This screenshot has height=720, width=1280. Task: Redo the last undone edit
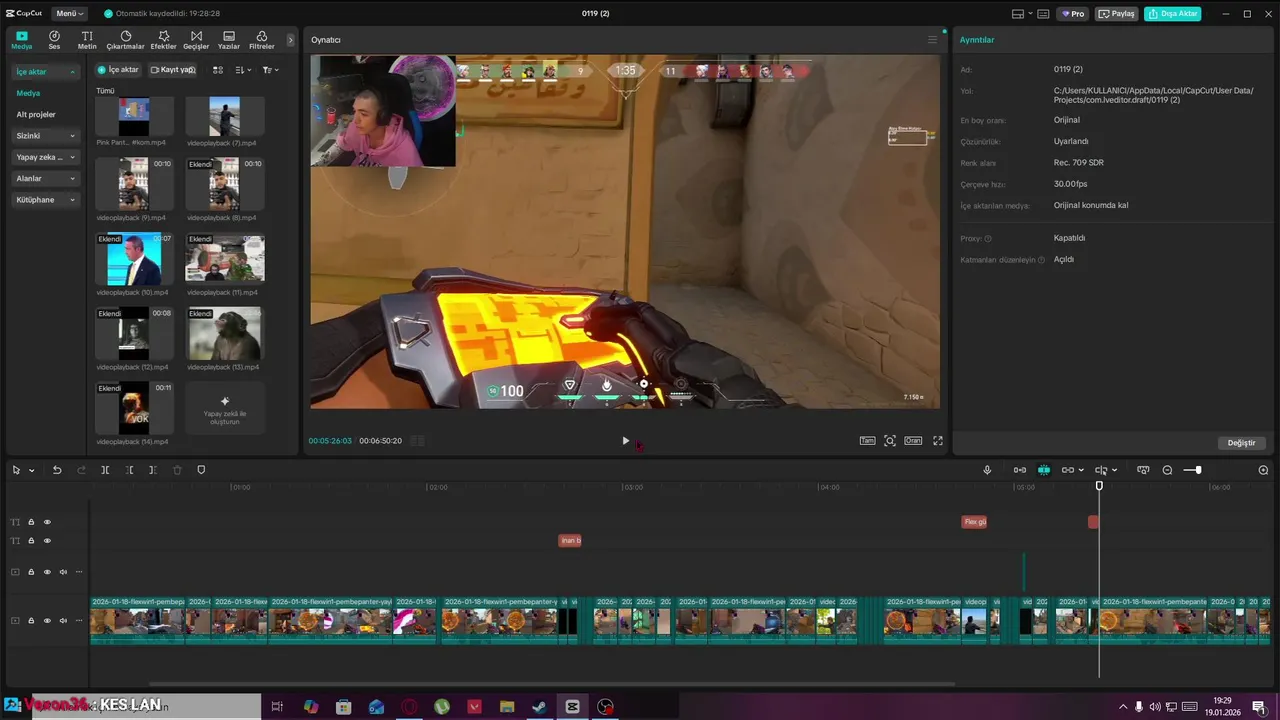pos(81,470)
